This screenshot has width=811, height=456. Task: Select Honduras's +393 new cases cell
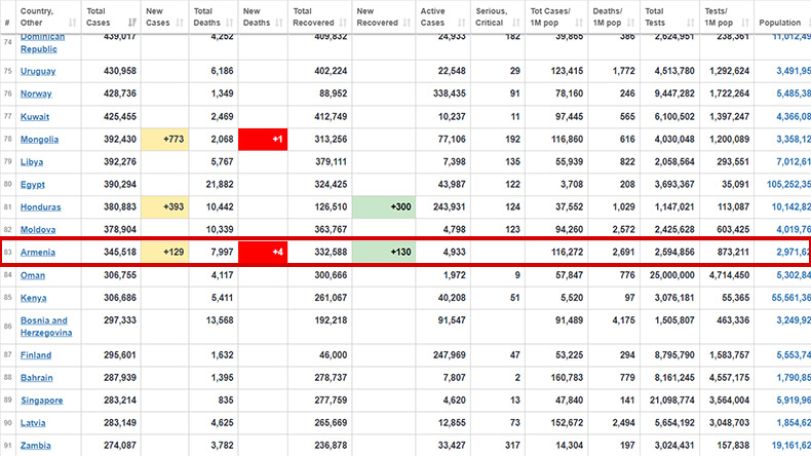point(165,207)
